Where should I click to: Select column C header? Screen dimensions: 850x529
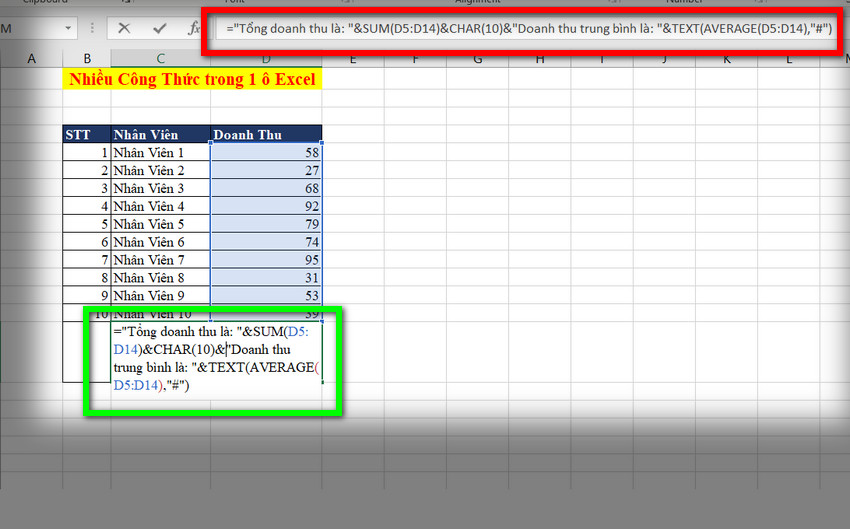(x=160, y=59)
